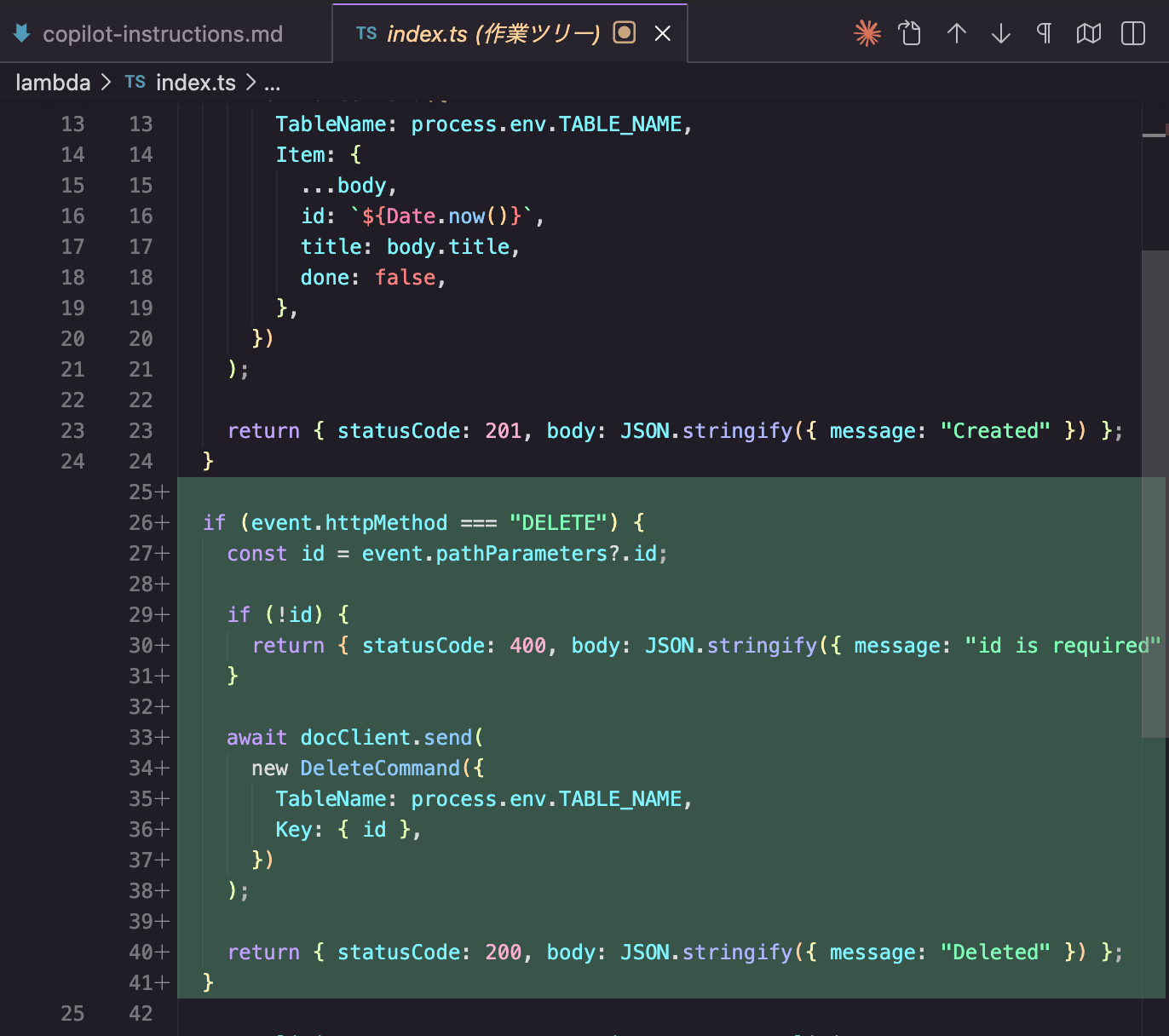Click the markdown file icon on copilot-instructions tab
Image resolution: width=1169 pixels, height=1036 pixels.
click(x=22, y=33)
